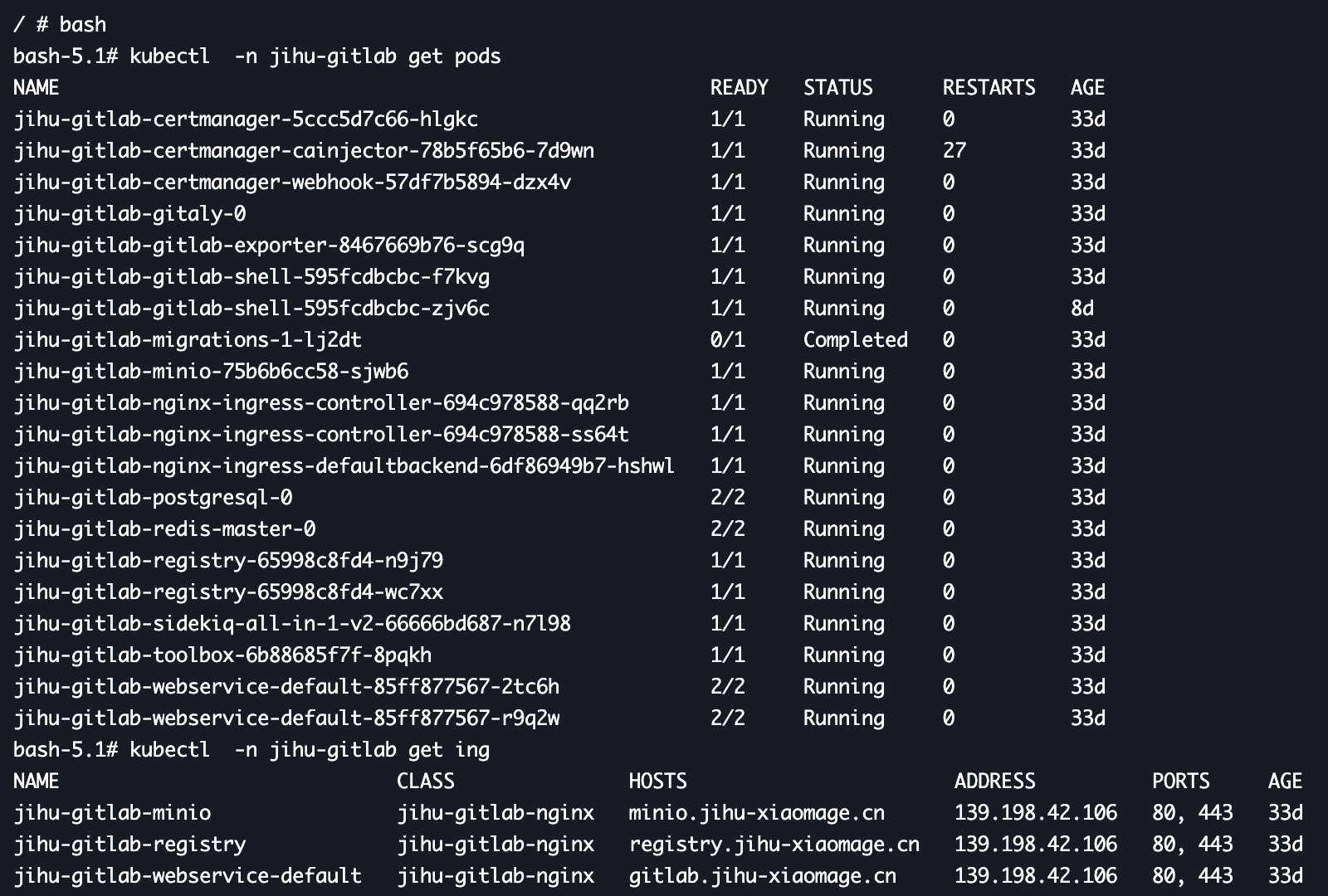
Task: Click the get pods command line
Action: (x=257, y=56)
